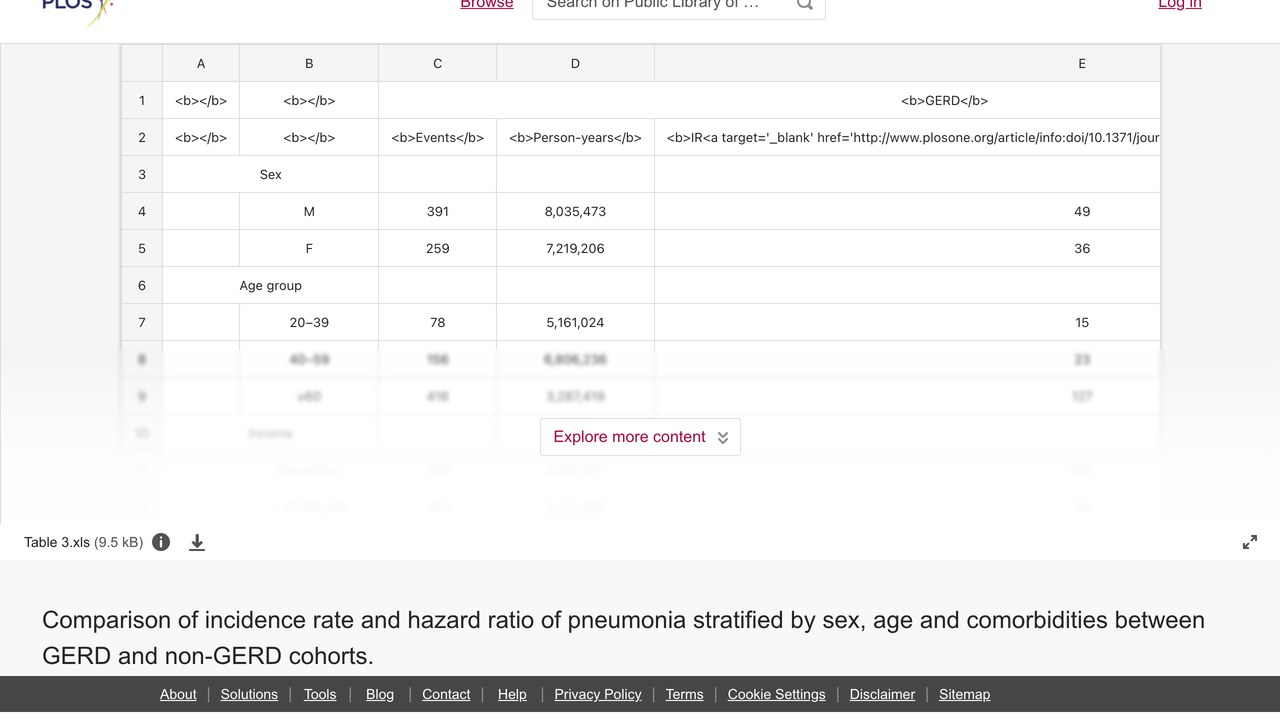Viewport: 1280px width, 720px height.
Task: Expand the table to fullscreen view
Action: [1250, 542]
